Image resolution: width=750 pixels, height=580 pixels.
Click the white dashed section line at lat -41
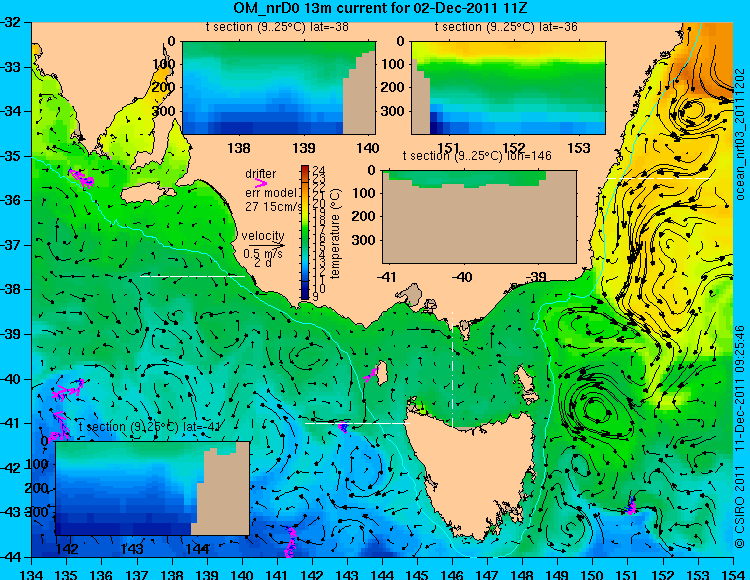coord(357,423)
